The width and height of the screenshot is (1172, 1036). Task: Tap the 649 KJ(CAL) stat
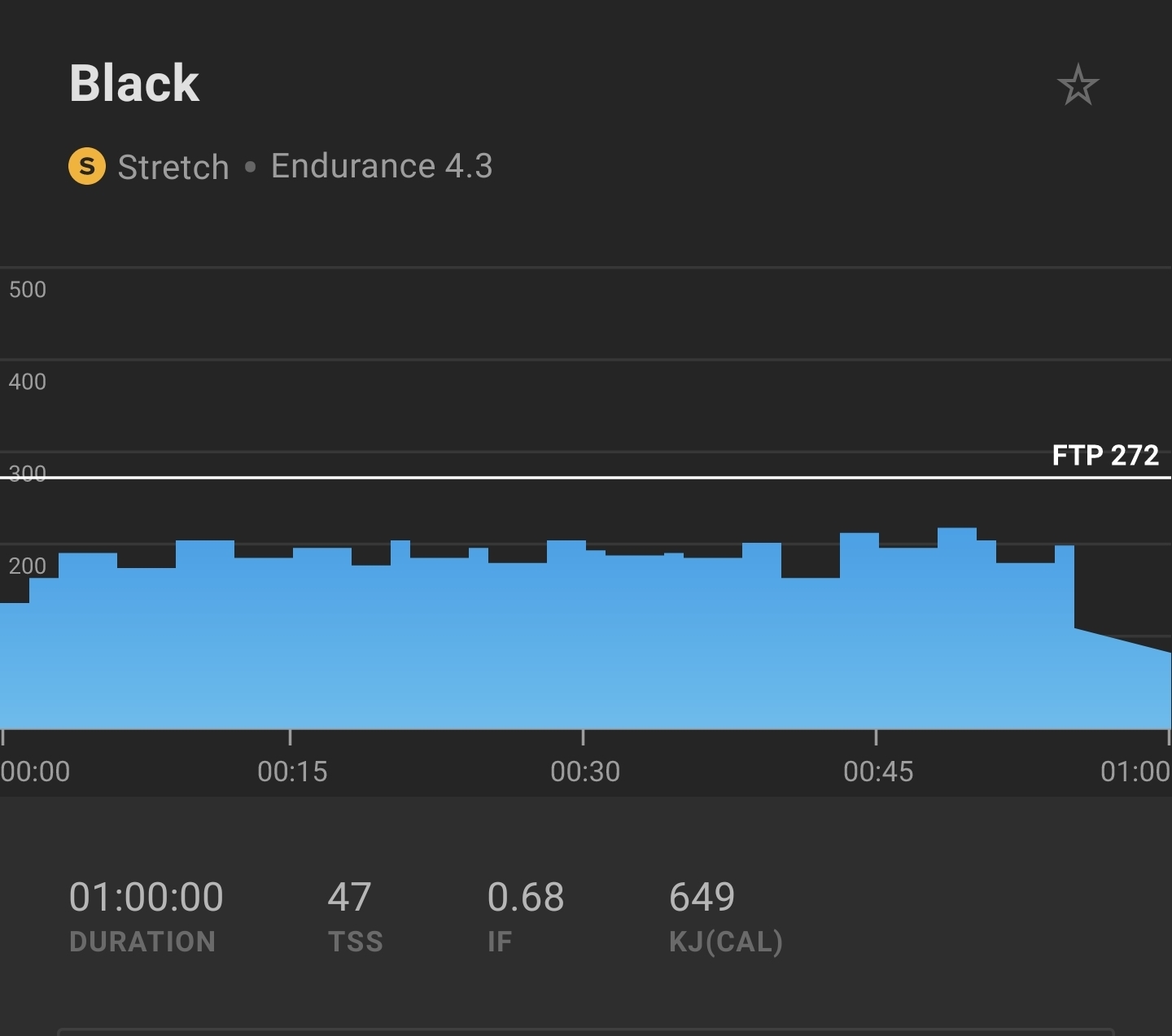[x=702, y=897]
